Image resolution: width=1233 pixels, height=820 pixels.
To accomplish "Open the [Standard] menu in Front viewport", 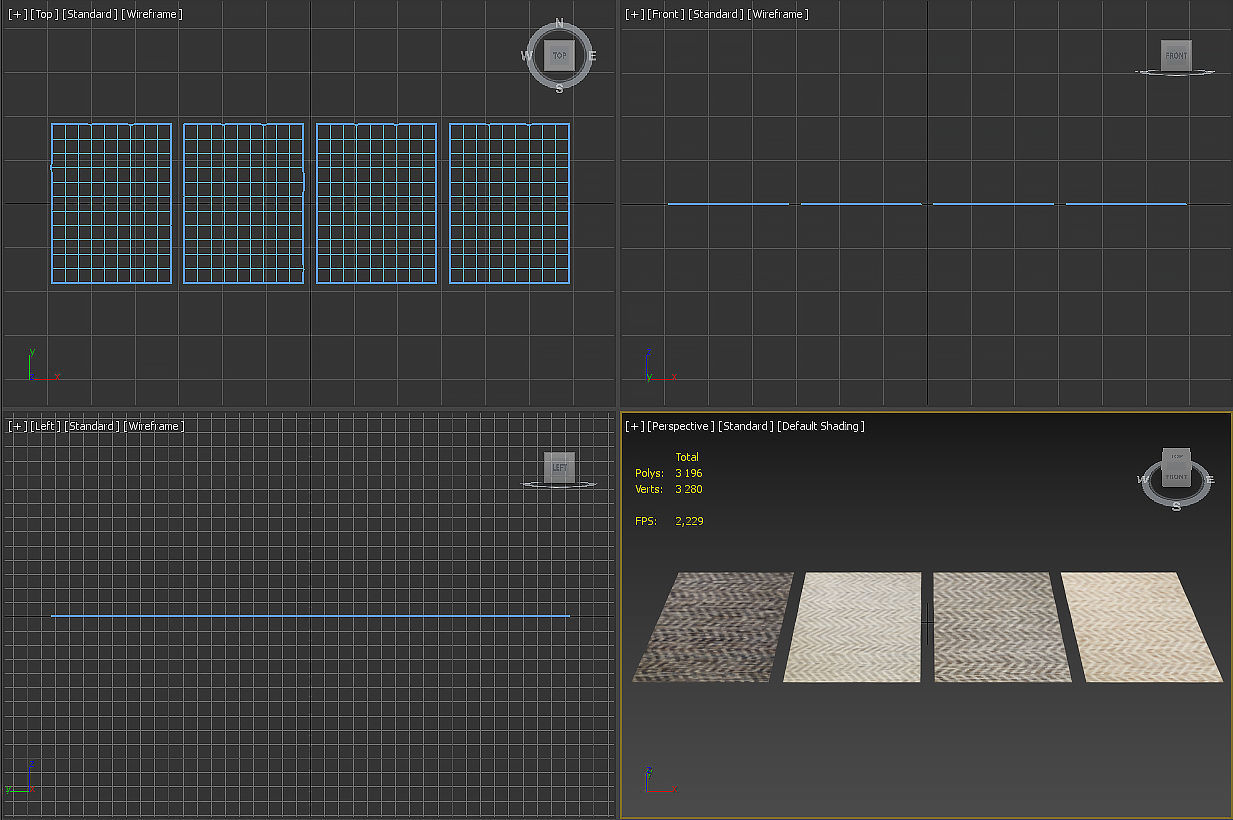I will (x=716, y=14).
